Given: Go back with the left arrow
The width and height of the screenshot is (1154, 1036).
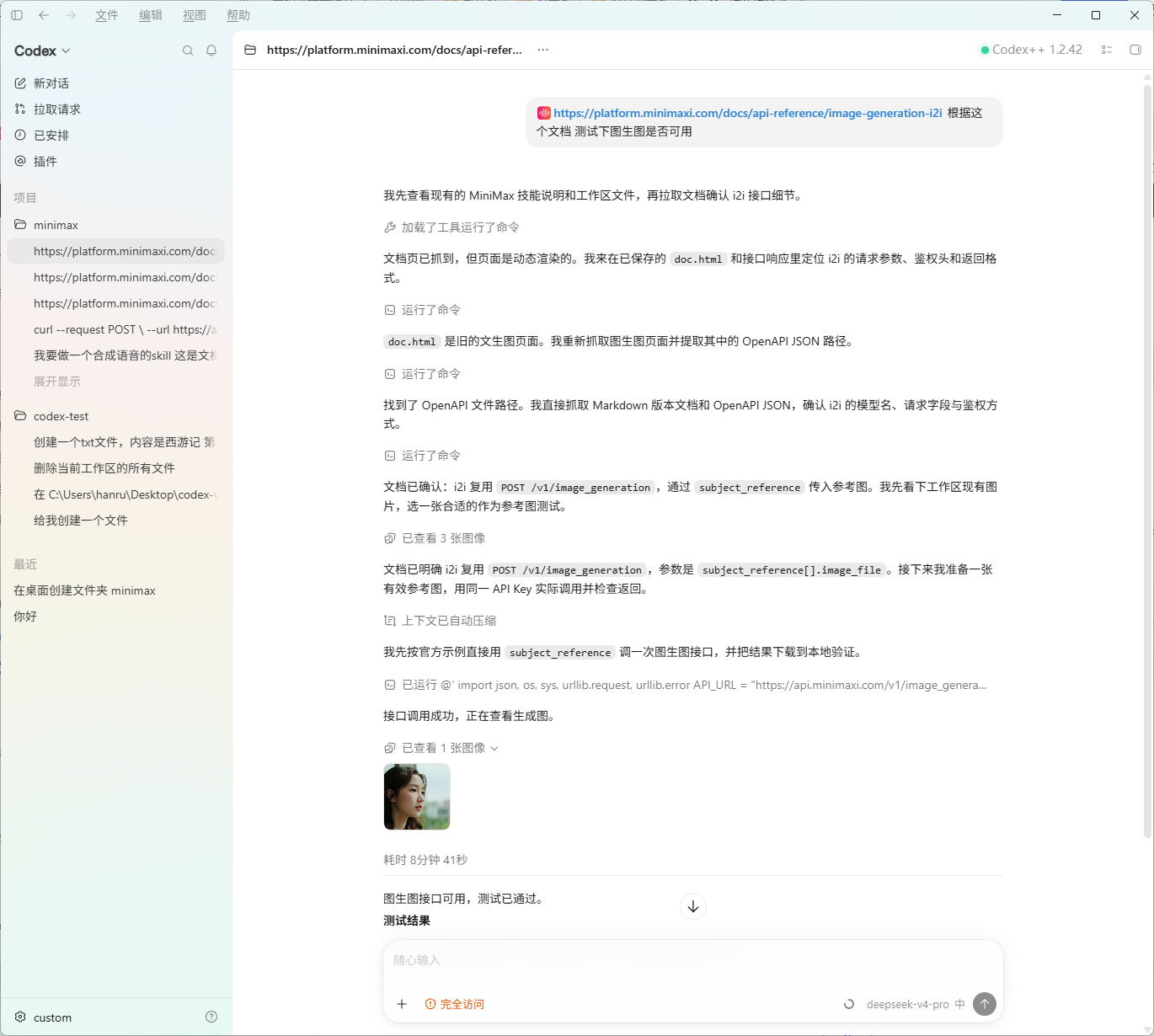Looking at the screenshot, I should click(x=44, y=15).
